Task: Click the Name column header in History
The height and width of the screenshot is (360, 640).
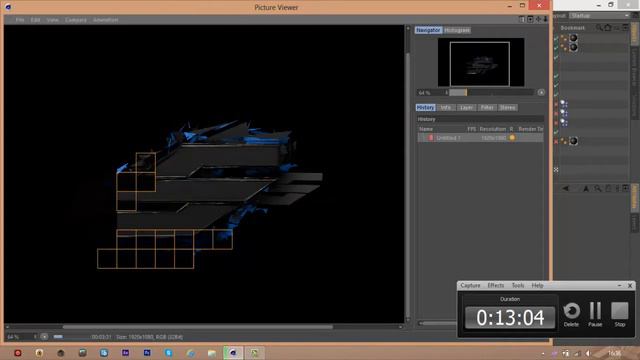Action: (426, 129)
